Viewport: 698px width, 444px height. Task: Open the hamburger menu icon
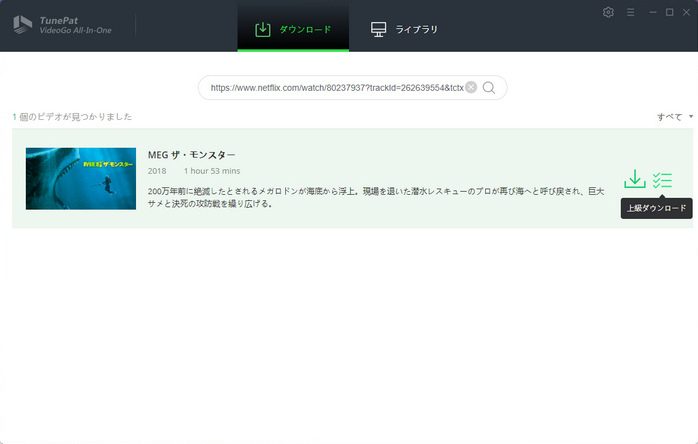pos(630,12)
